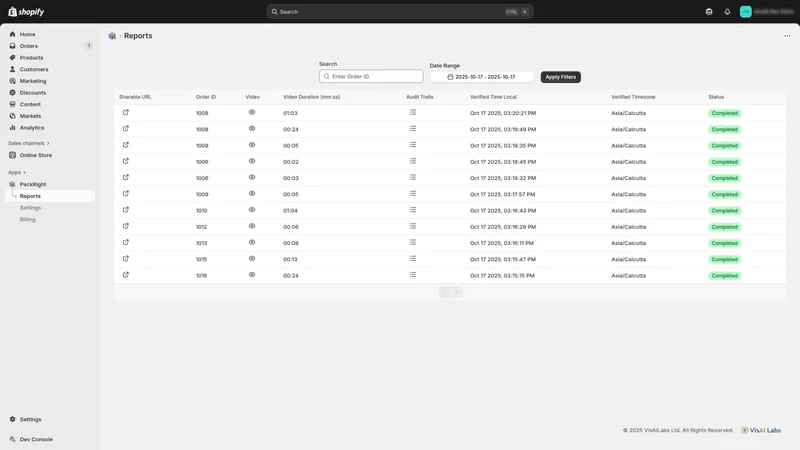This screenshot has width=800, height=450.
Task: View the 01:03 duration video
Action: (x=252, y=112)
